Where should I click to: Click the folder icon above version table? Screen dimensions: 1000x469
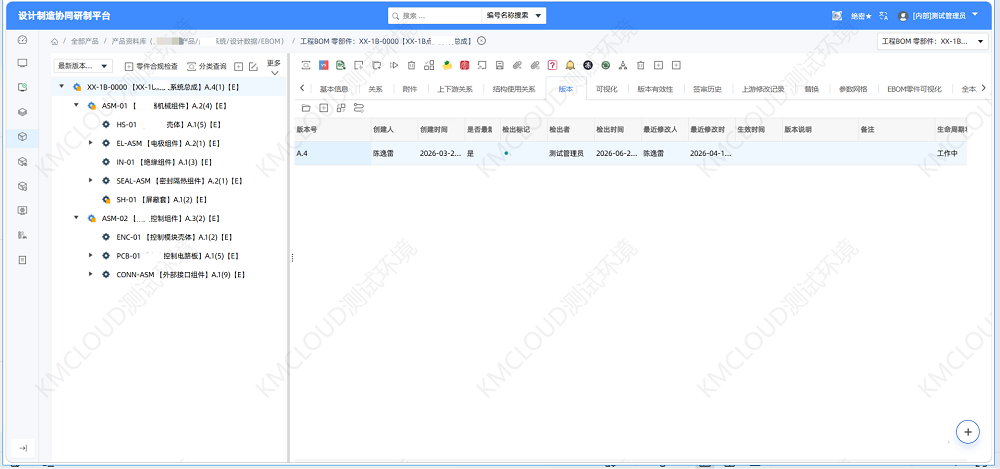[x=306, y=108]
